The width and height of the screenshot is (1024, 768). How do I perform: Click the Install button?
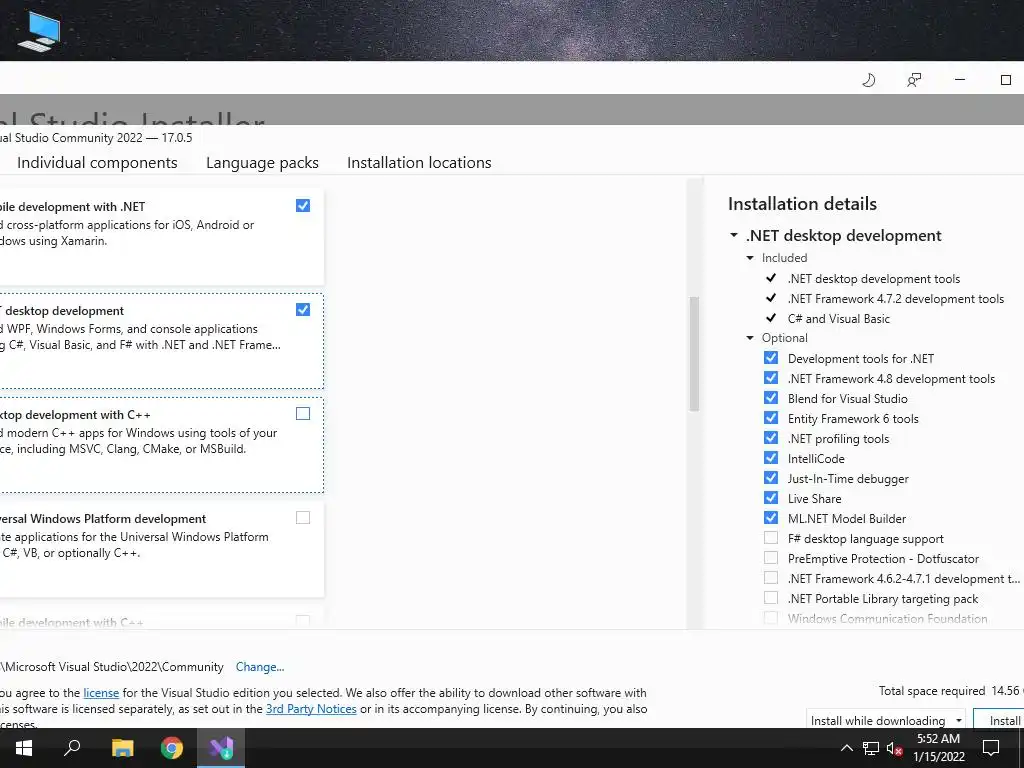coord(999,720)
